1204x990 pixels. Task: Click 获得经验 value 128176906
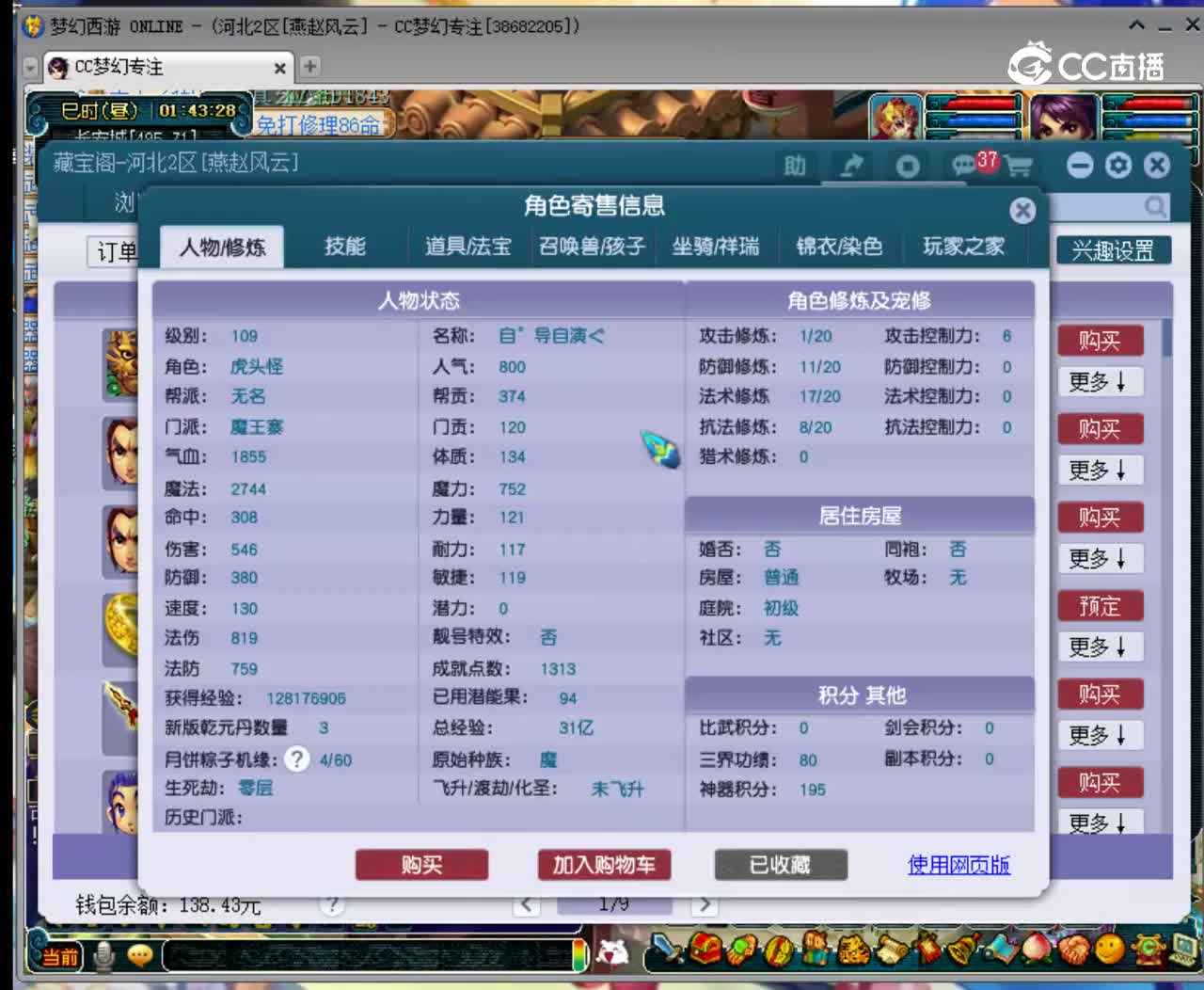coord(306,698)
